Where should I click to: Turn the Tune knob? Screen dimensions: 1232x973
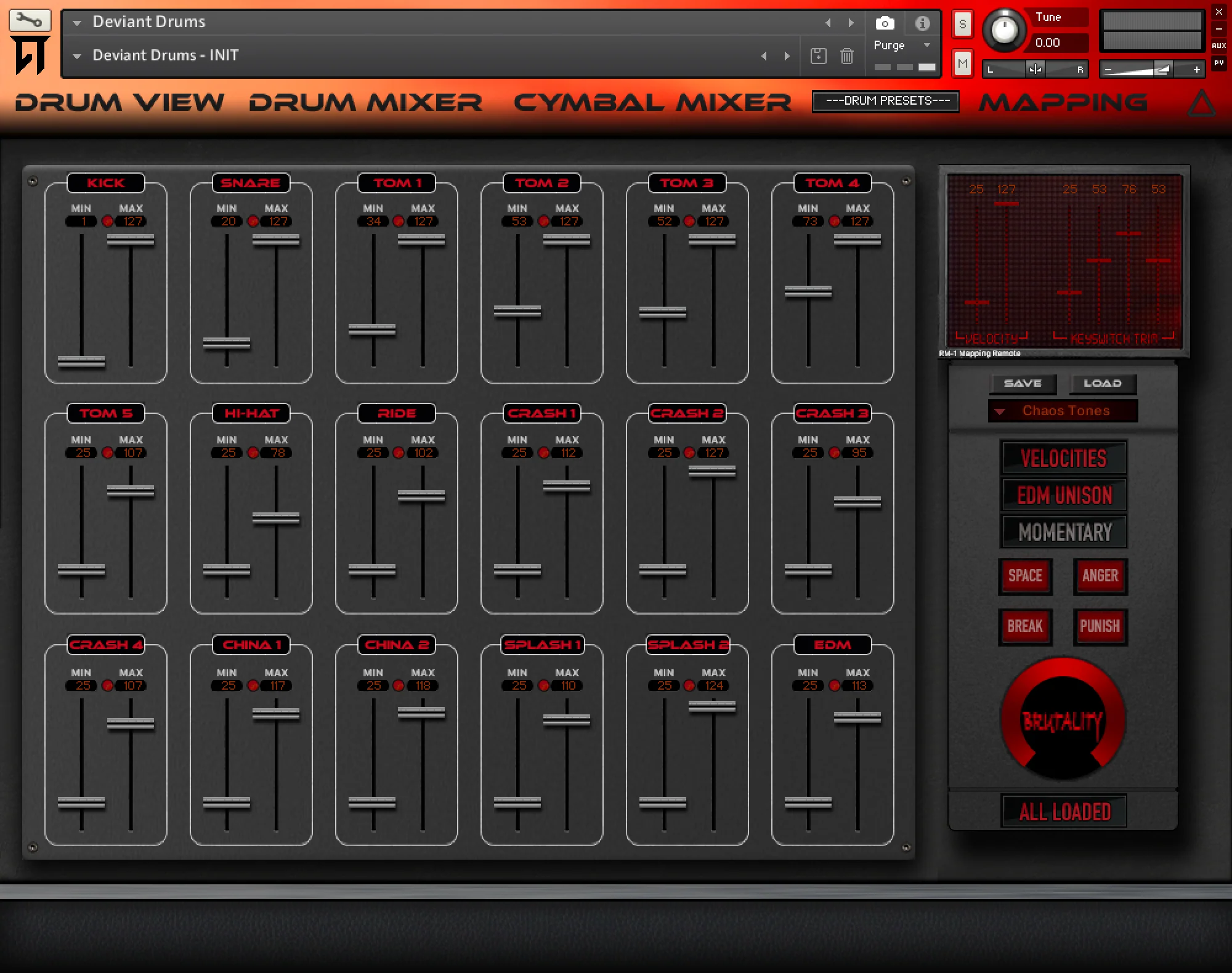pyautogui.click(x=1004, y=29)
